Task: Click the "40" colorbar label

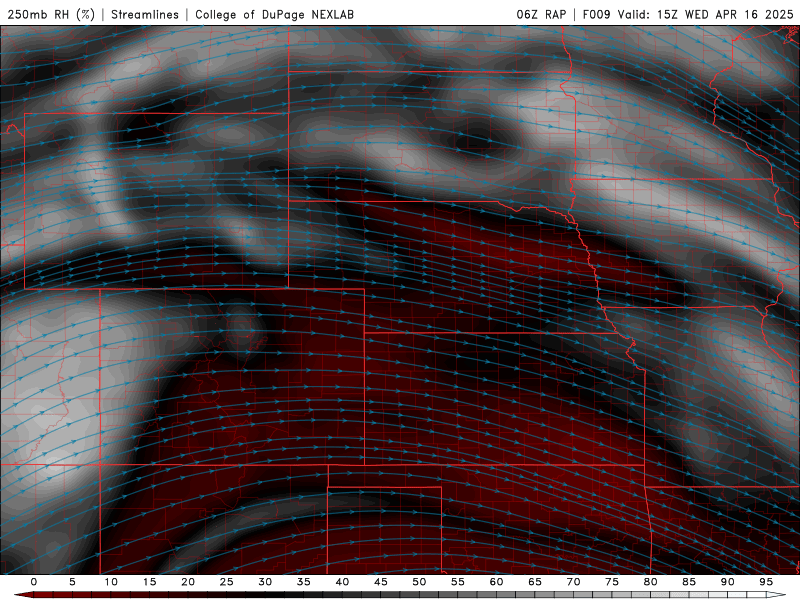Action: point(342,582)
